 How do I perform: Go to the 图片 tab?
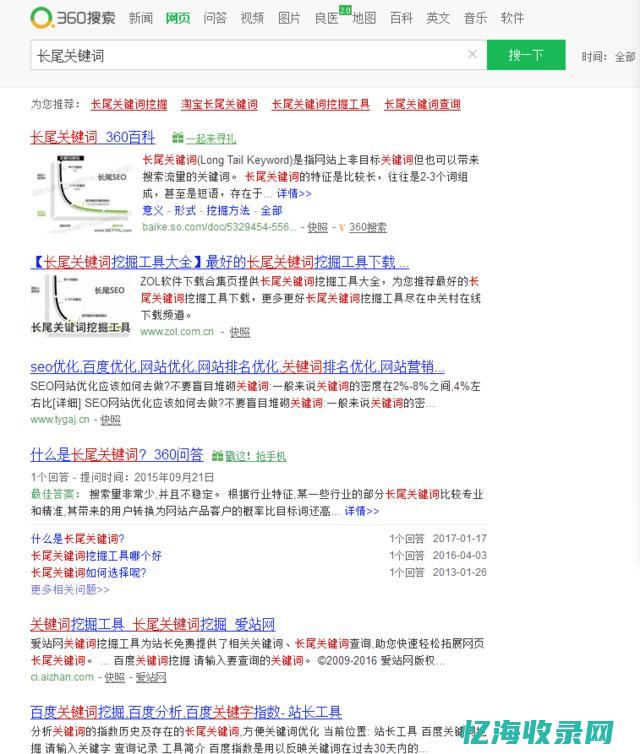(x=289, y=18)
